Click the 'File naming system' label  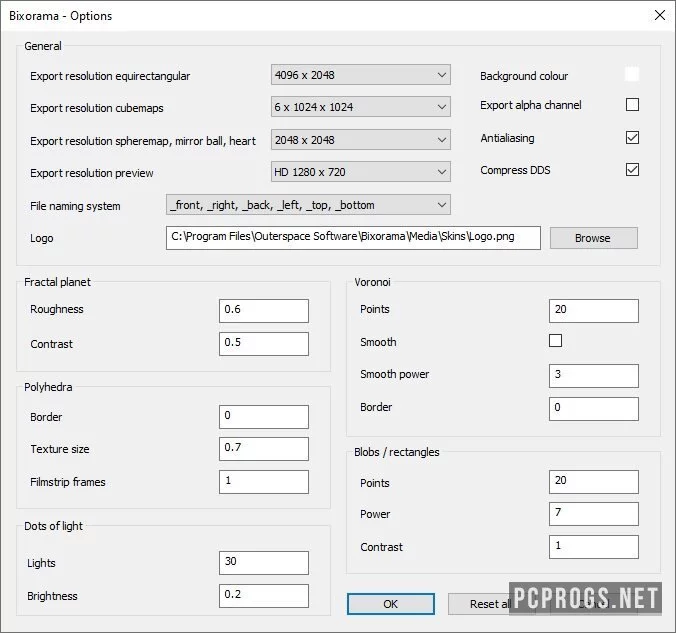[x=75, y=206]
